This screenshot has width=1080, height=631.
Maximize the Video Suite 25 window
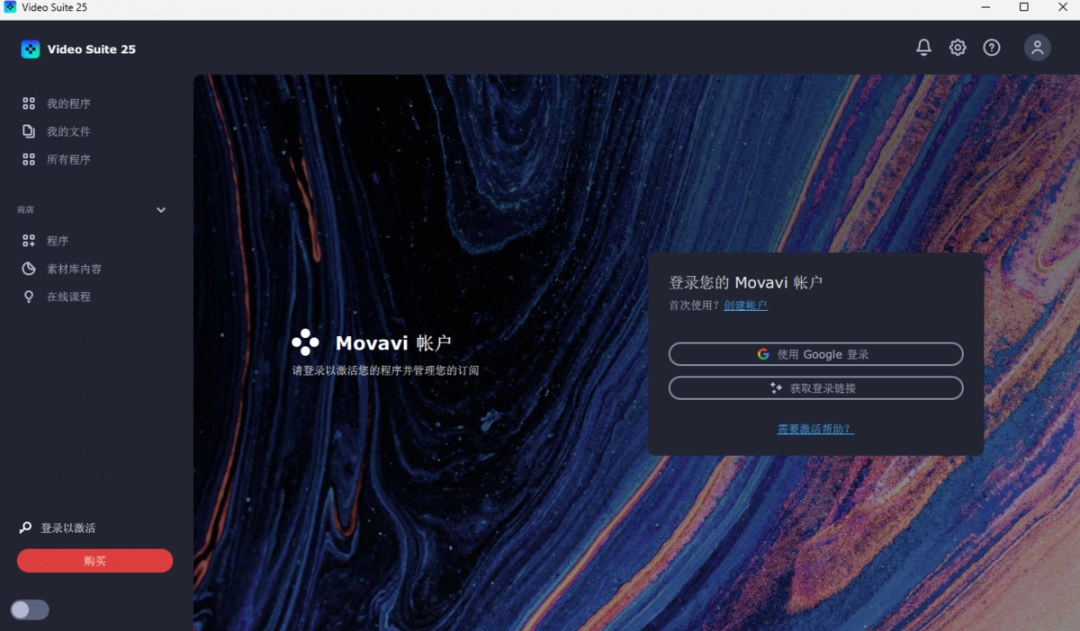coord(1024,7)
